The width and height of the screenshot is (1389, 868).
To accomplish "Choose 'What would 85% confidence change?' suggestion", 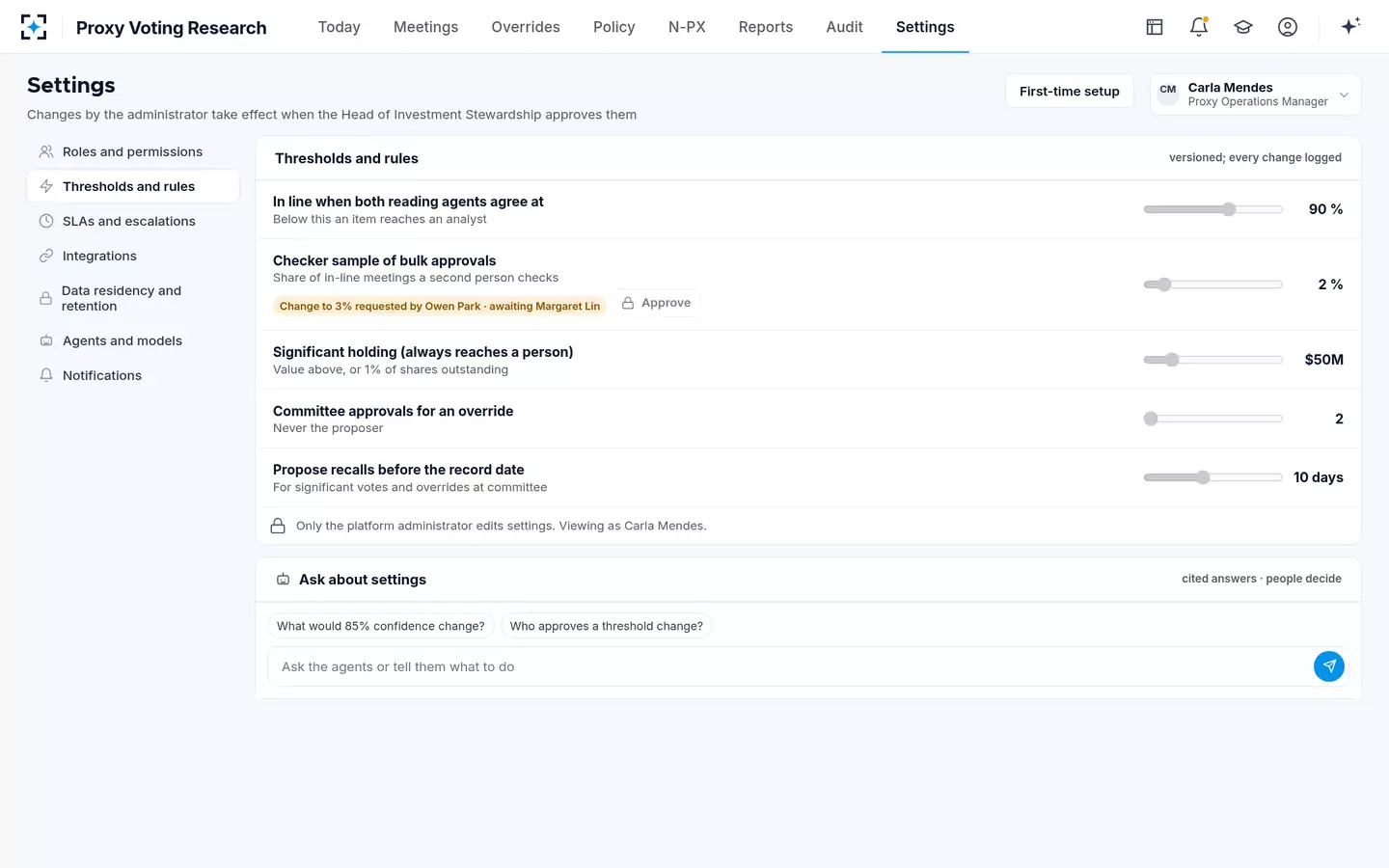I will click(381, 626).
